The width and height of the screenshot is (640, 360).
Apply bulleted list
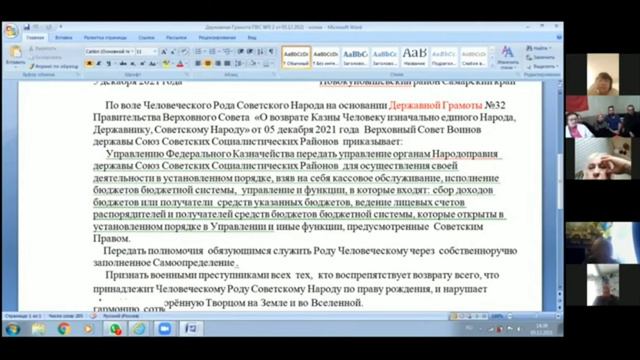(199, 51)
